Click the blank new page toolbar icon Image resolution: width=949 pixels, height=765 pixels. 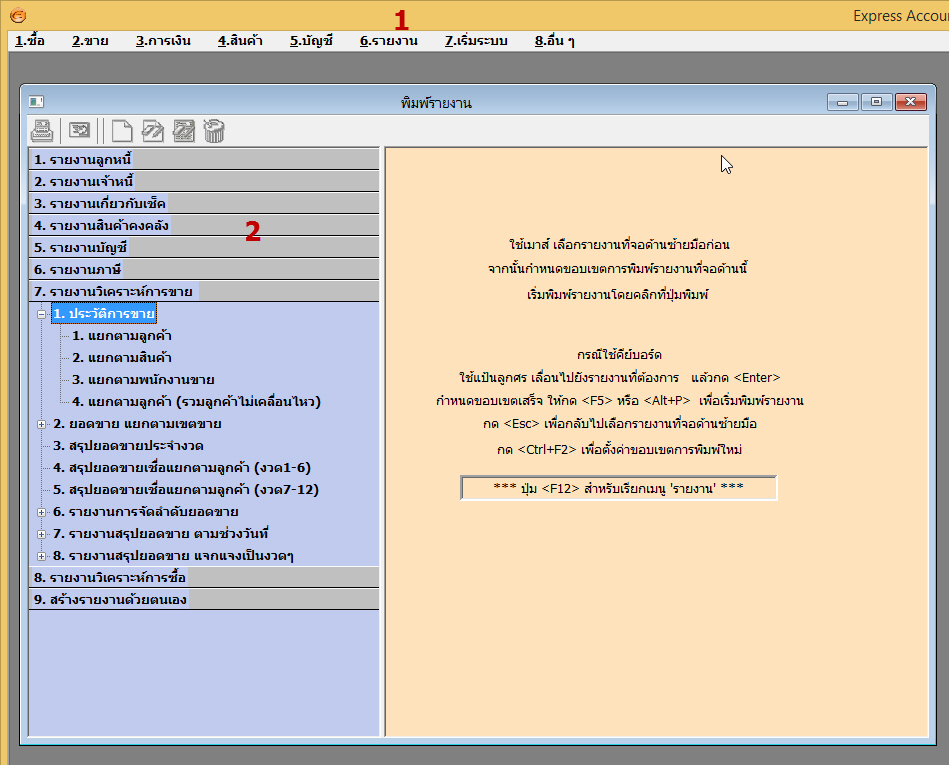[x=121, y=130]
